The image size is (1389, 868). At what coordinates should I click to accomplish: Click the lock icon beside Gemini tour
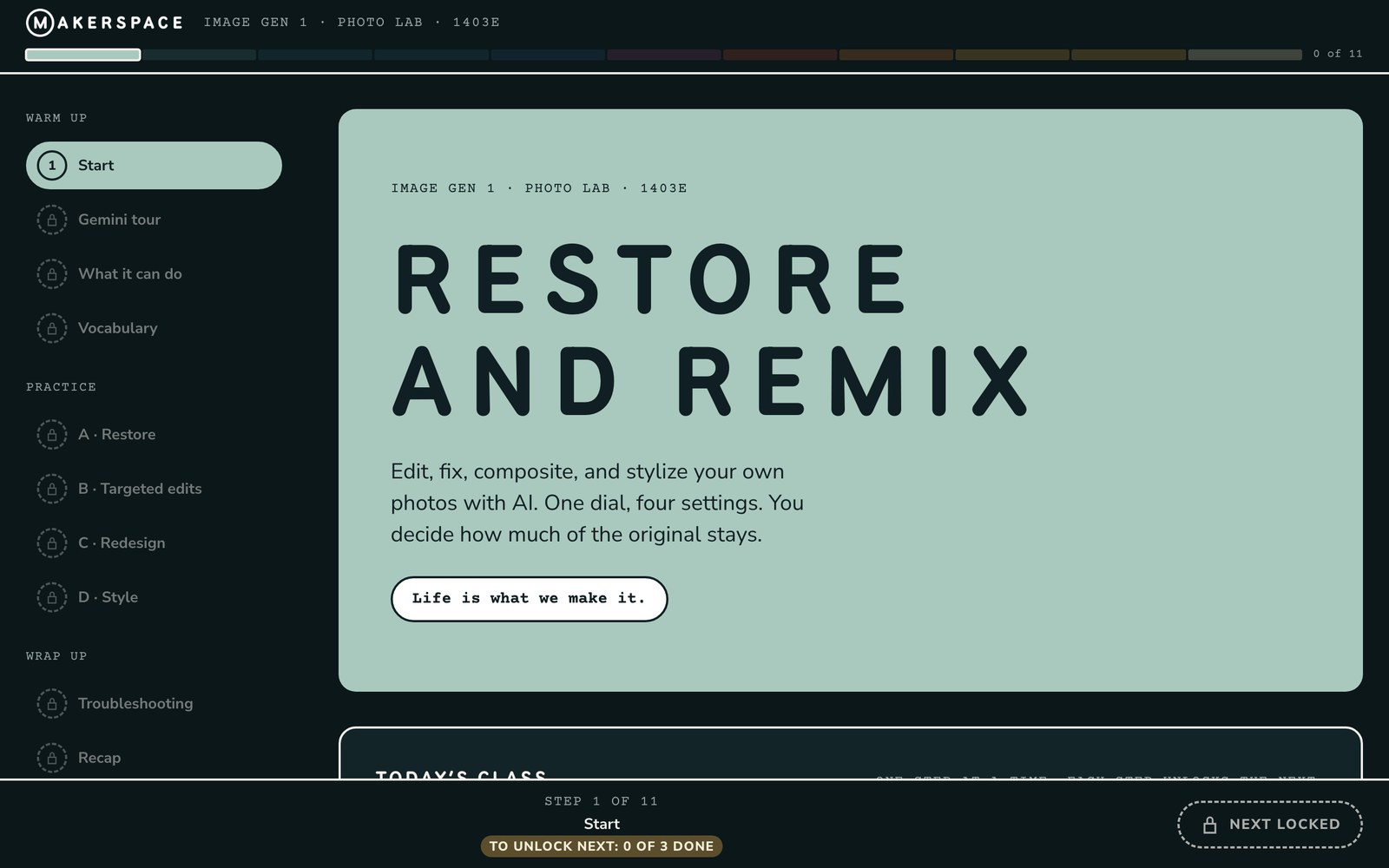pyautogui.click(x=52, y=220)
